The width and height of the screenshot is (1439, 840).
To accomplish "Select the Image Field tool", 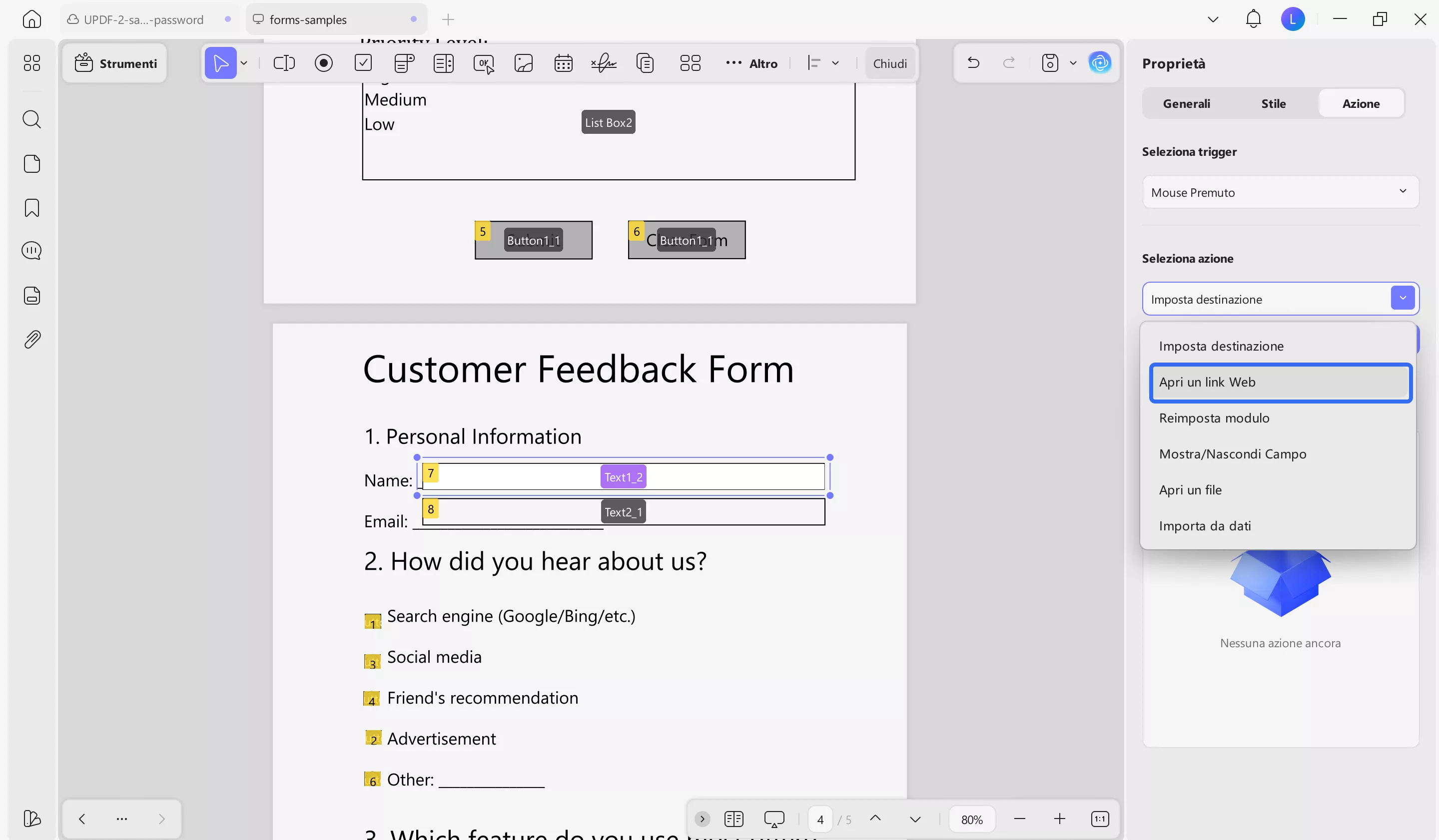I will click(x=523, y=63).
